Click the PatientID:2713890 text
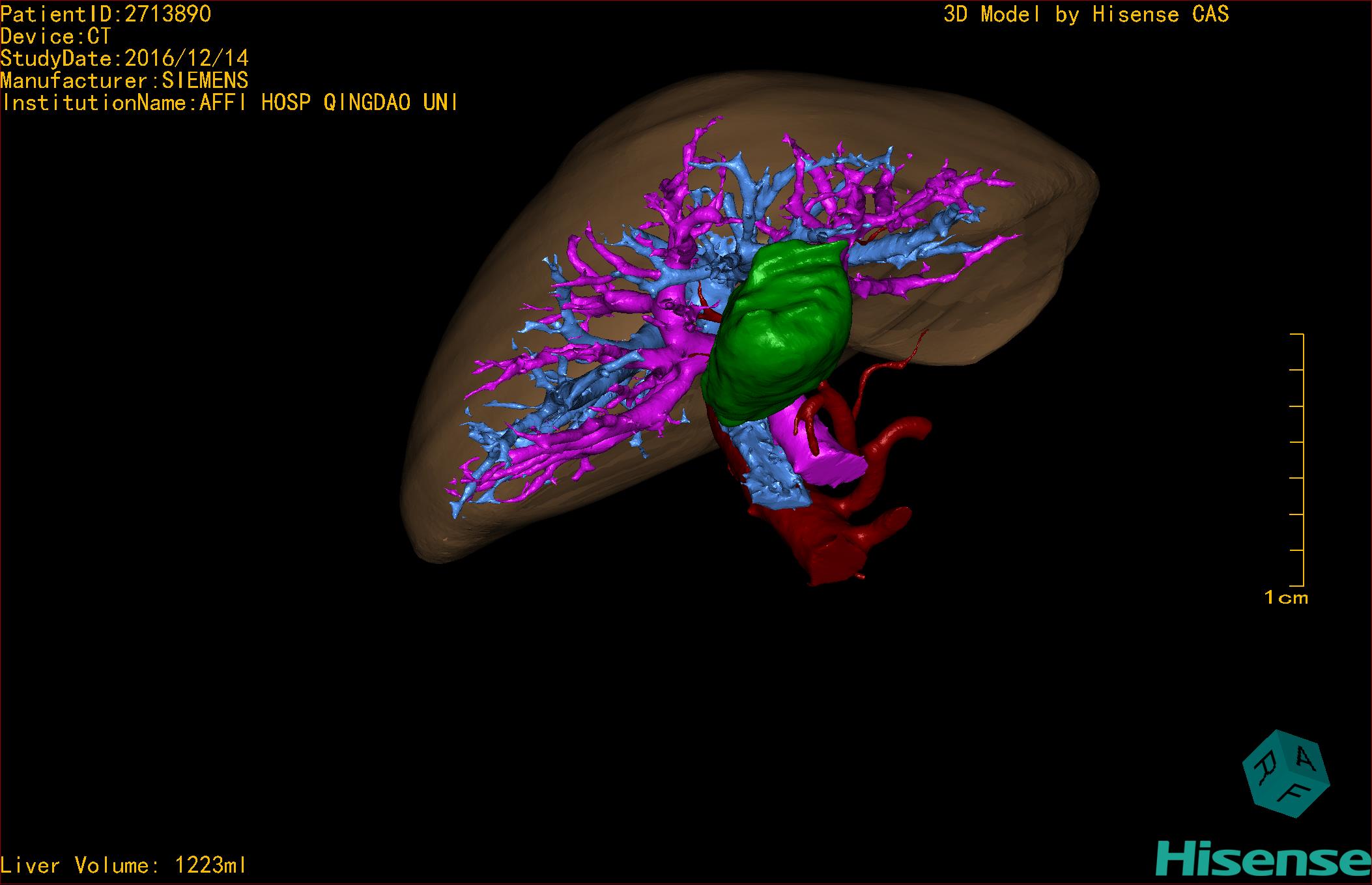The image size is (1372, 885). coord(106,14)
